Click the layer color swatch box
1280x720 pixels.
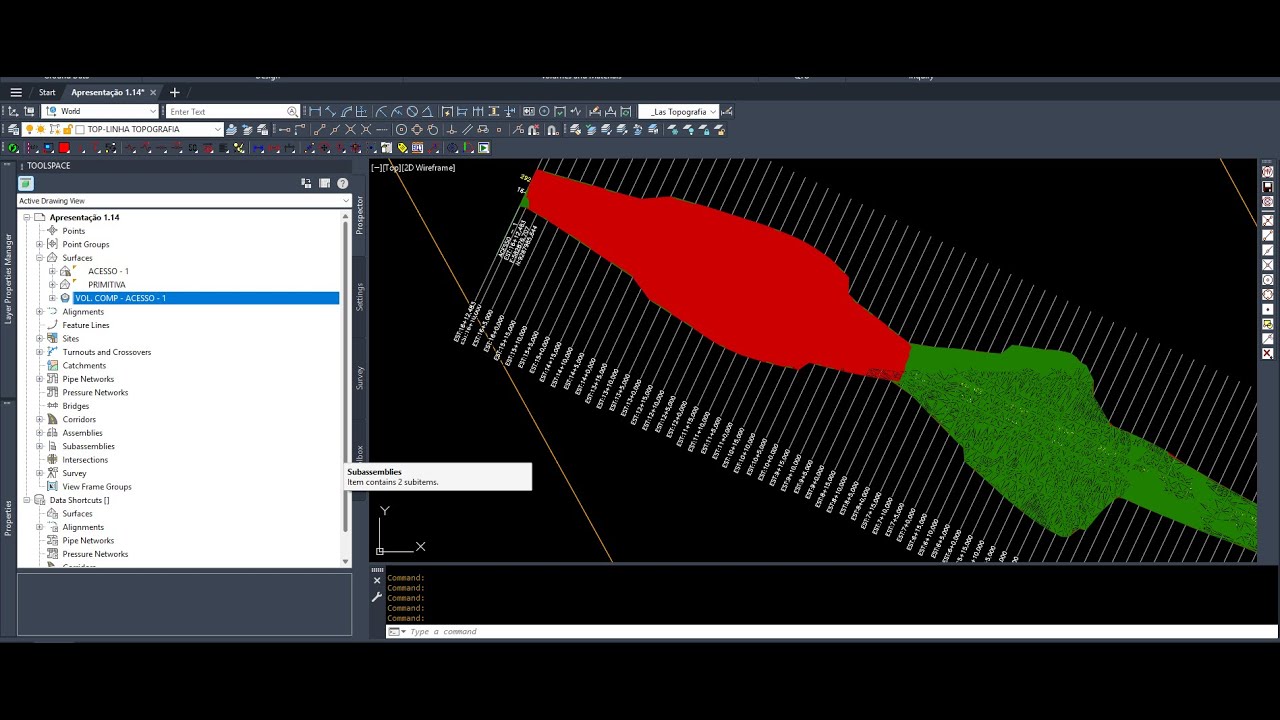[x=80, y=129]
